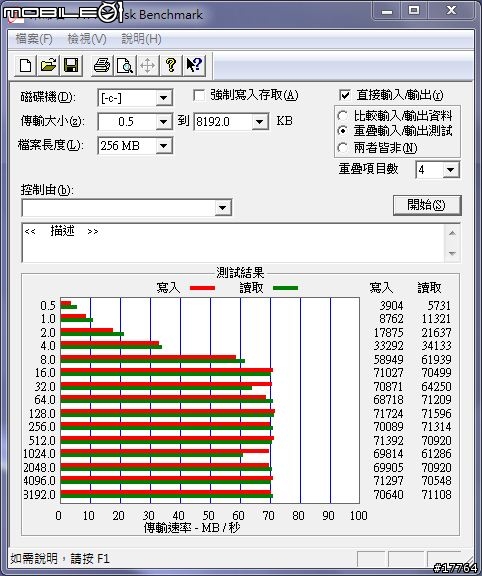The height and width of the screenshot is (576, 482).
Task: Open the 8192.0 transfer size end dropdown
Action: 260,122
